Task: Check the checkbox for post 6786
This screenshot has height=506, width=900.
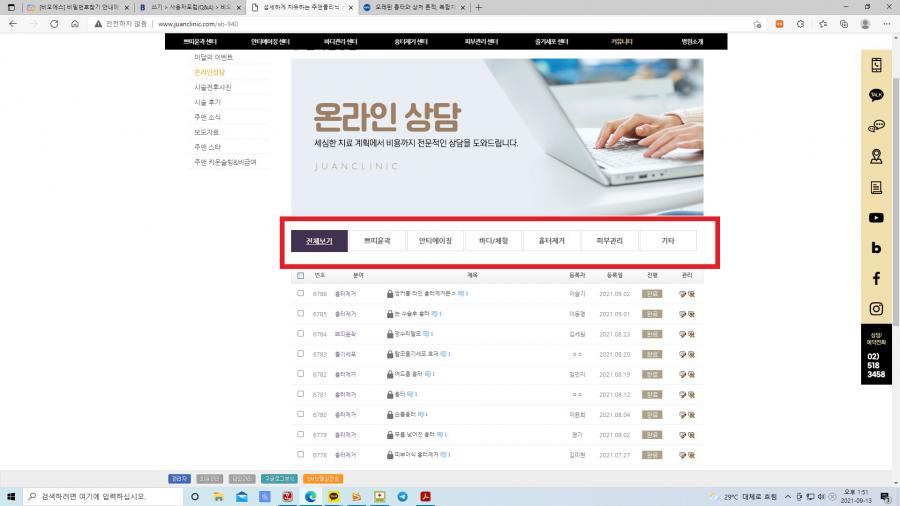Action: point(300,293)
